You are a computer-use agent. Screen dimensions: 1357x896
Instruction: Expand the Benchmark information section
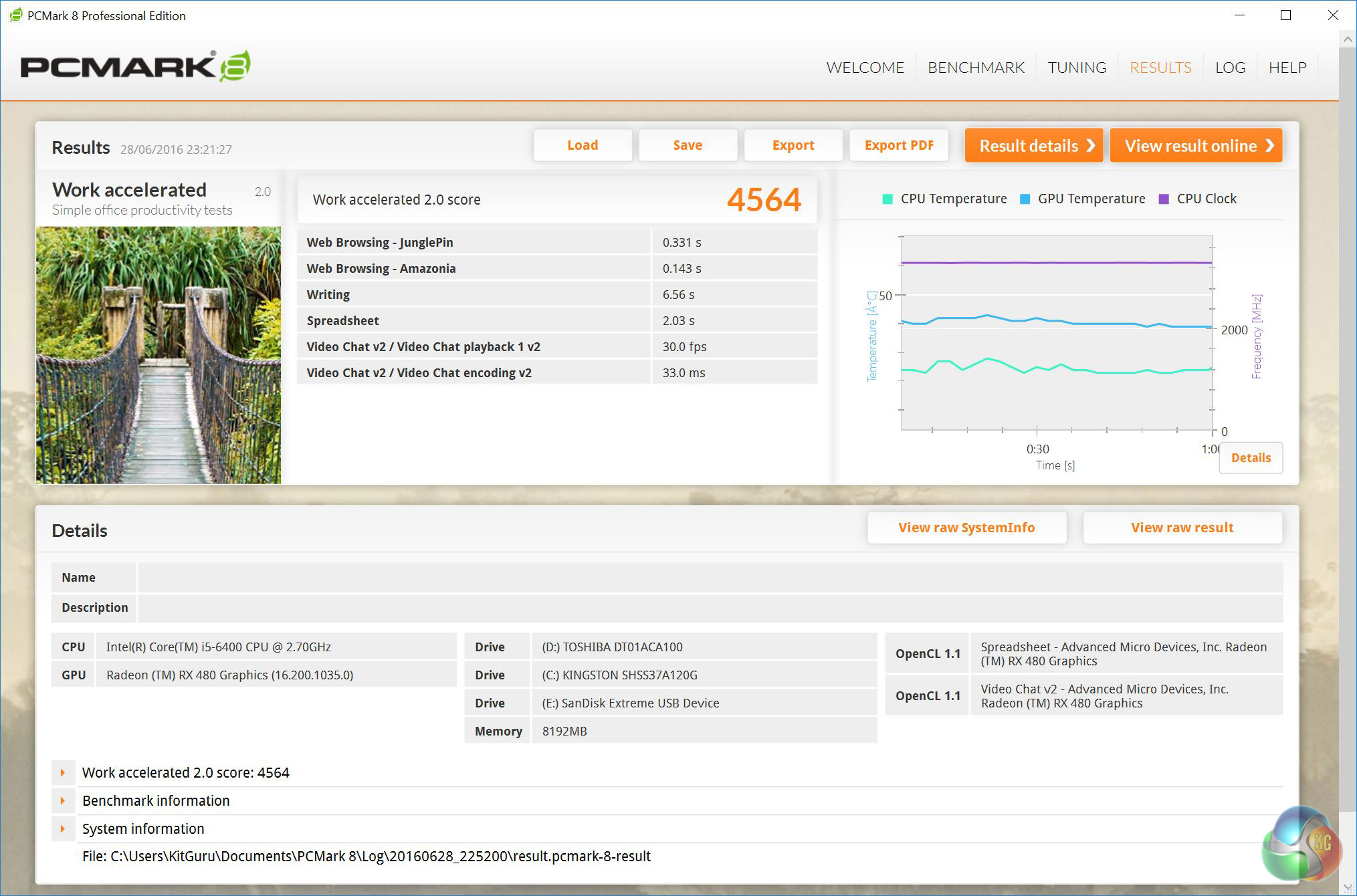point(63,800)
